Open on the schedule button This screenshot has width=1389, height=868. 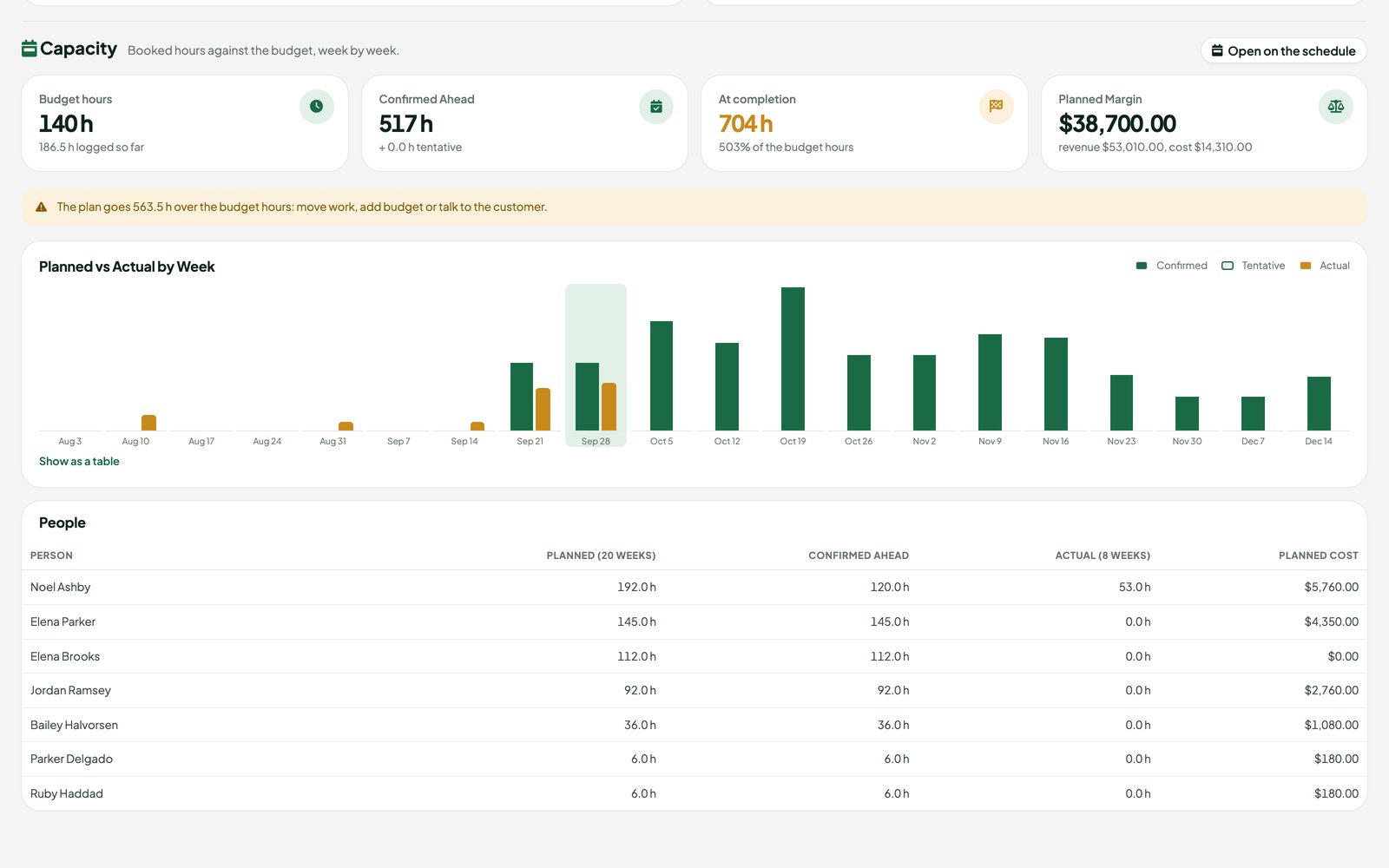[x=1283, y=51]
